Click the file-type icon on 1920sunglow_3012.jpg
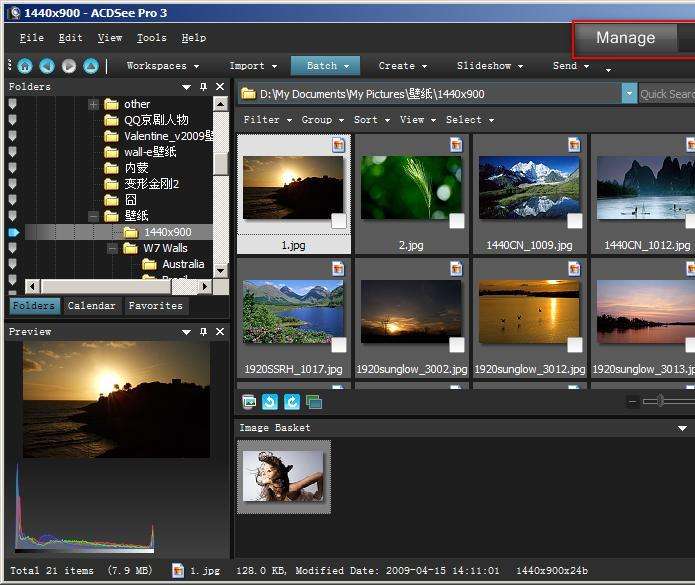 click(x=574, y=269)
